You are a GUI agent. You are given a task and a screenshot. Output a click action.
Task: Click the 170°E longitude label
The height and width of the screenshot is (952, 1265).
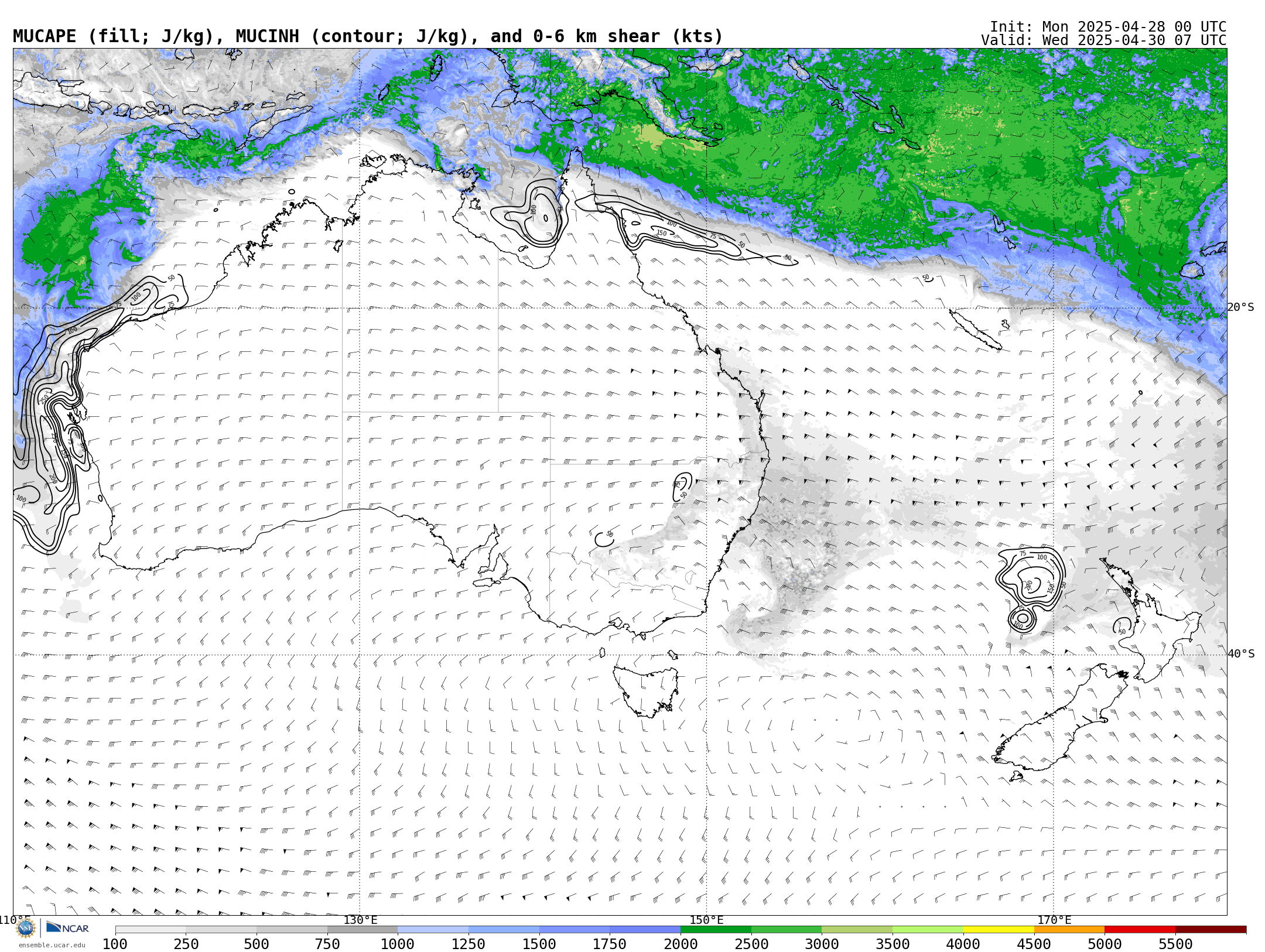tap(1054, 920)
